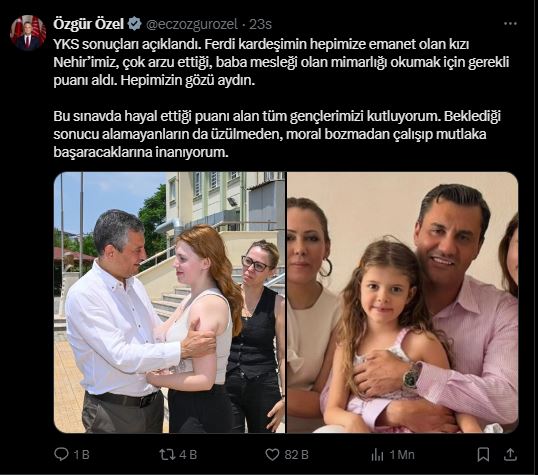
Task: Click the paragraph beginning Bu sınavda hayal
Action: (x=277, y=134)
